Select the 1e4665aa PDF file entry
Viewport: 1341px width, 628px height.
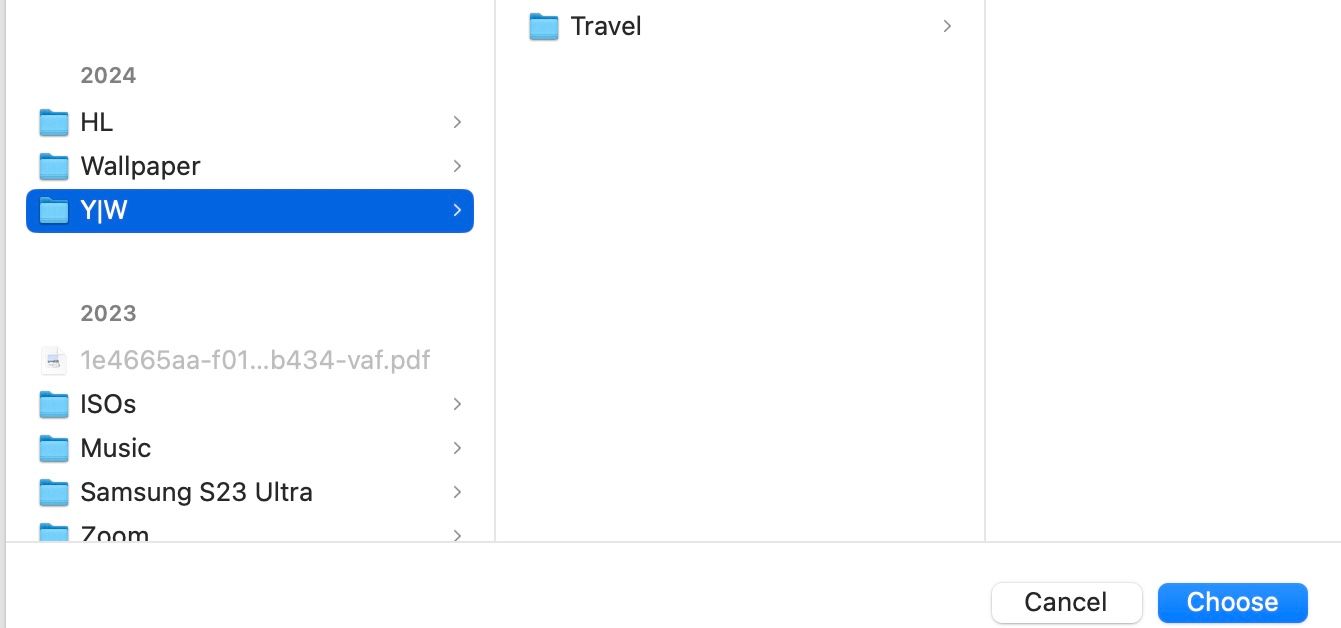[x=255, y=360]
